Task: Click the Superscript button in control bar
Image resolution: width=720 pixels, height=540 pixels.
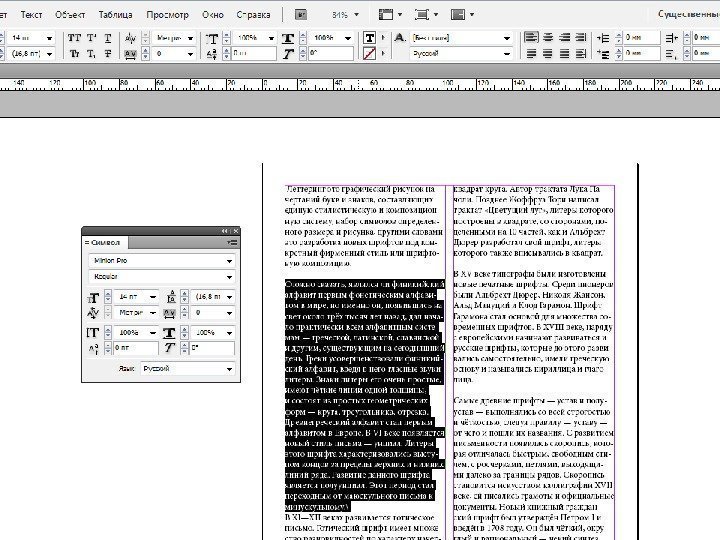Action: tap(91, 36)
